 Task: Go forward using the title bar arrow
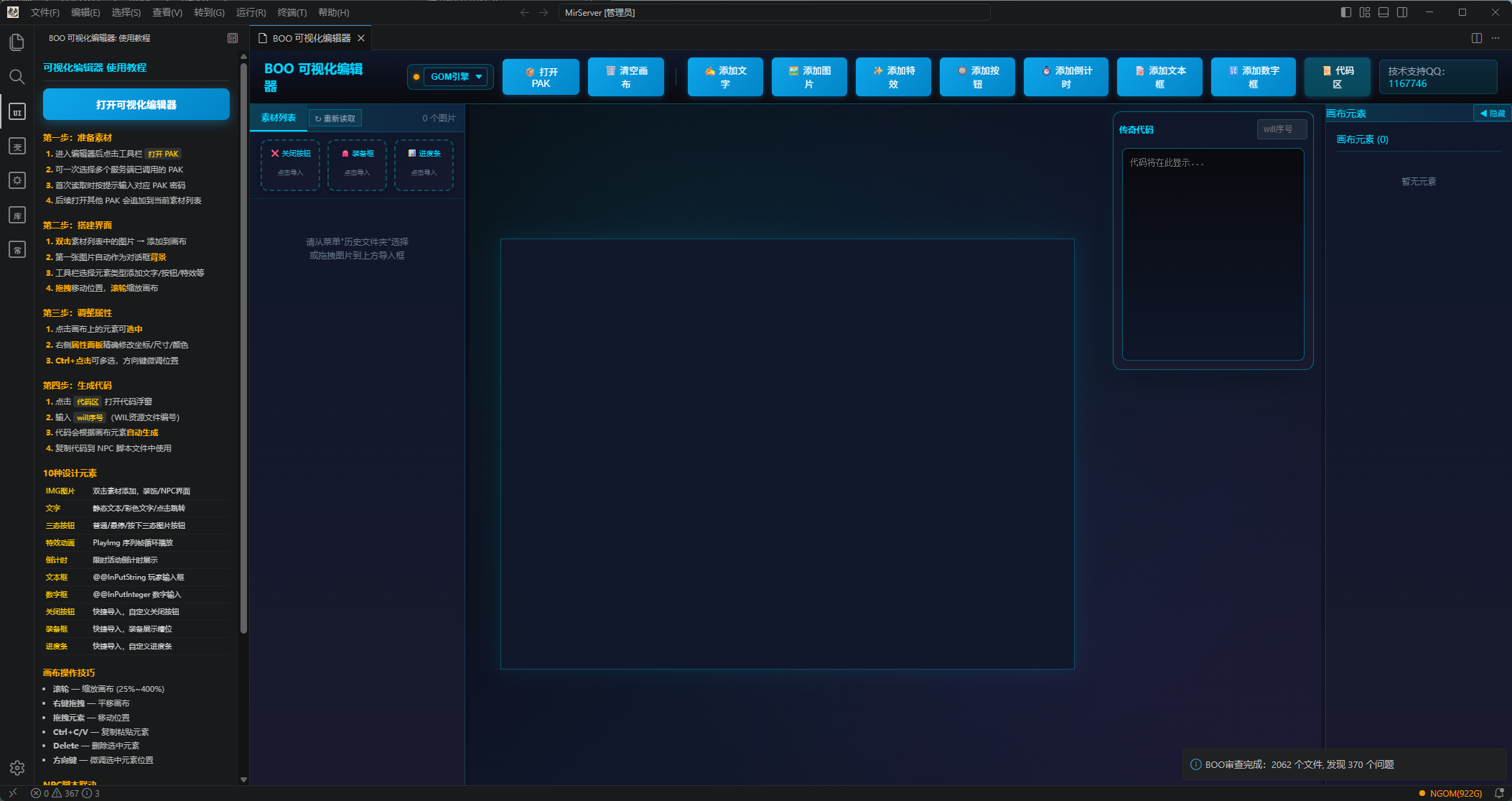point(543,12)
